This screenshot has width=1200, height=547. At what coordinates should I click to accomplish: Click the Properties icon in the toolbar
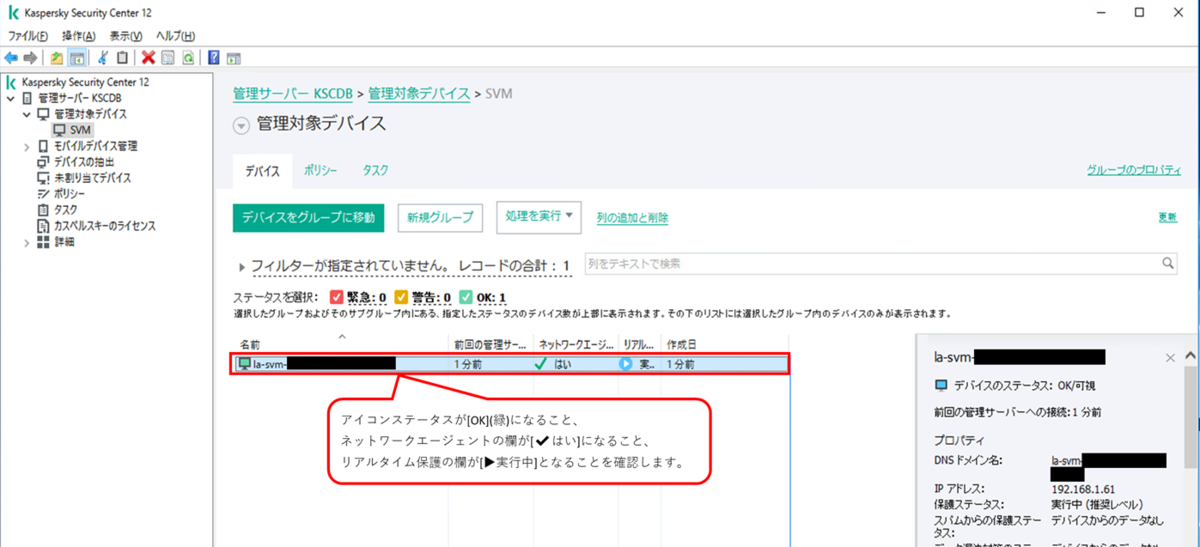coord(167,57)
